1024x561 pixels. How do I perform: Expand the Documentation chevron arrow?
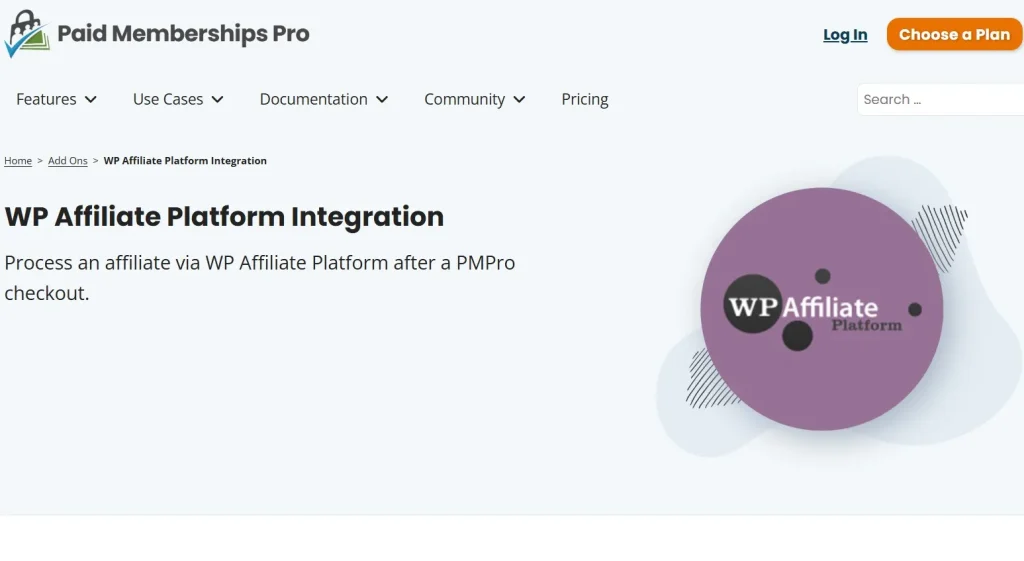pos(382,99)
